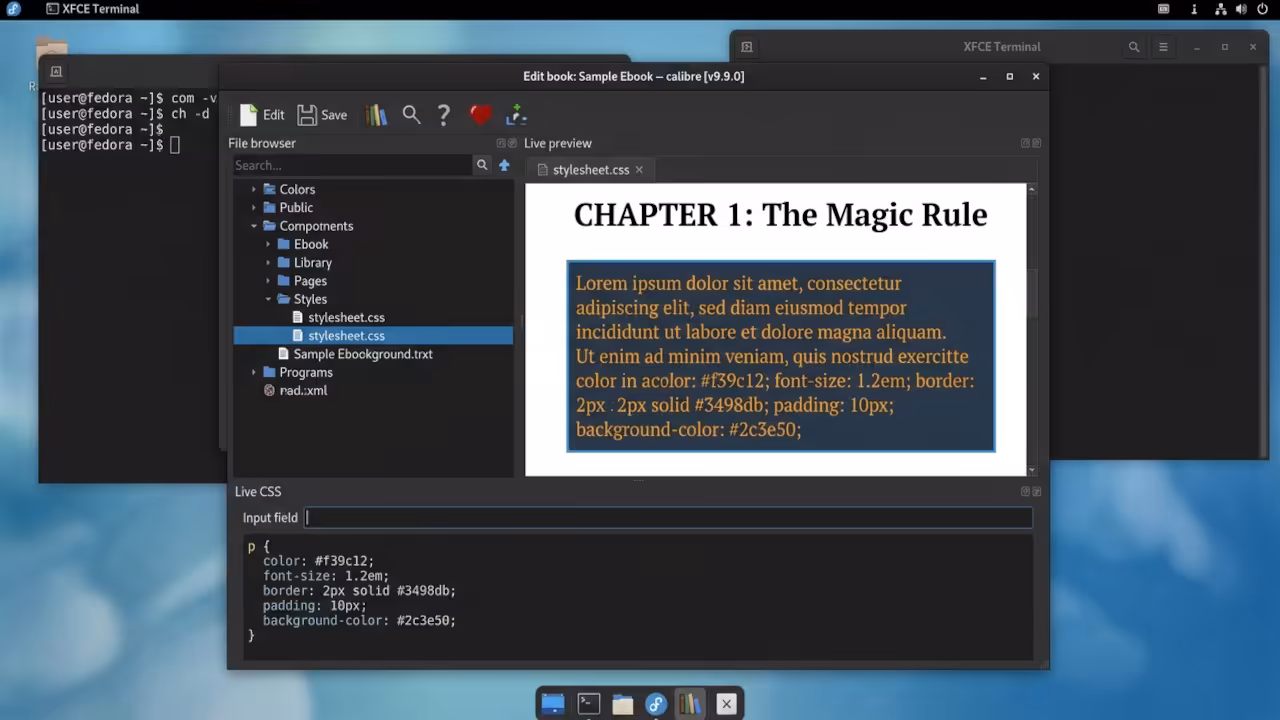Close the Live CSS panel
Image resolution: width=1280 pixels, height=720 pixels.
1036,492
